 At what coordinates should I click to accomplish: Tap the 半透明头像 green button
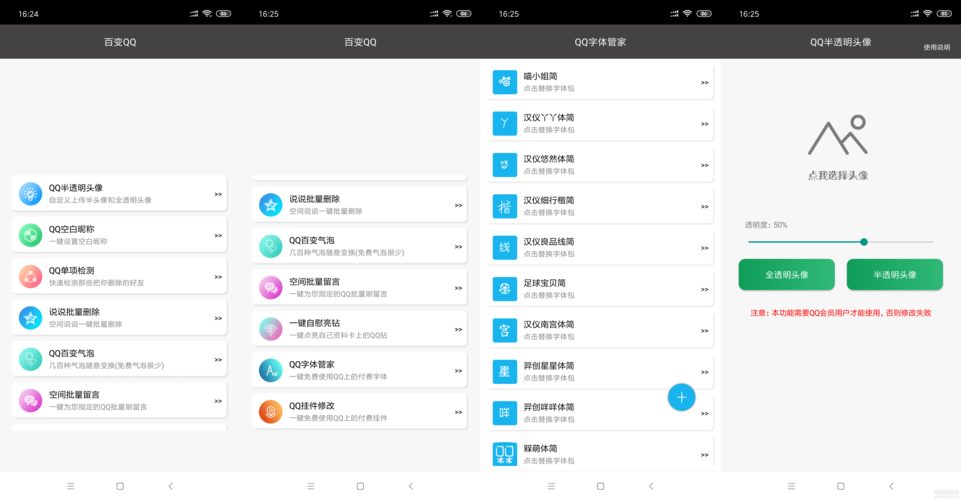(x=895, y=275)
